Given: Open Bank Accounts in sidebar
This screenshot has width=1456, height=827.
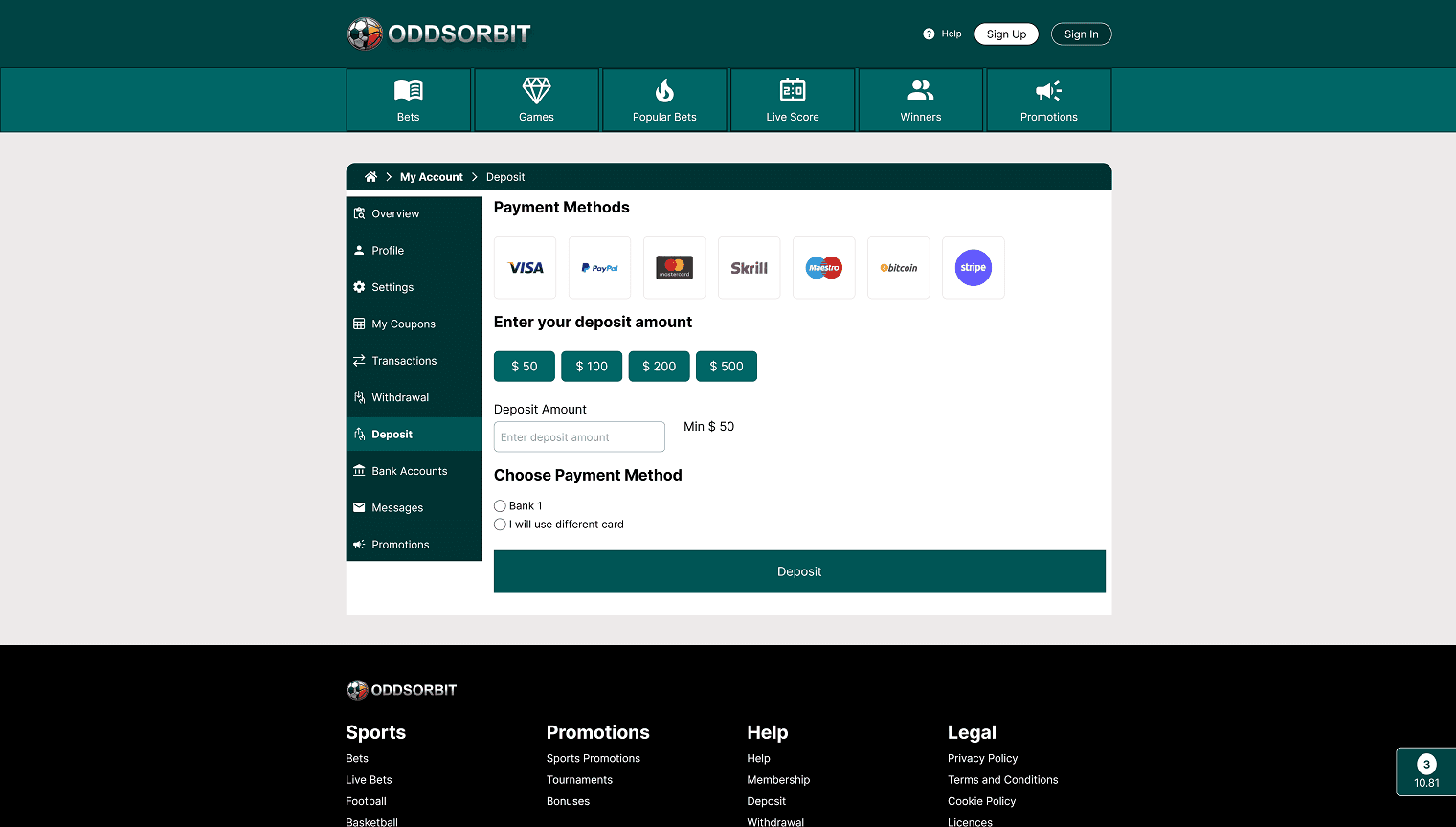Looking at the screenshot, I should (x=414, y=471).
